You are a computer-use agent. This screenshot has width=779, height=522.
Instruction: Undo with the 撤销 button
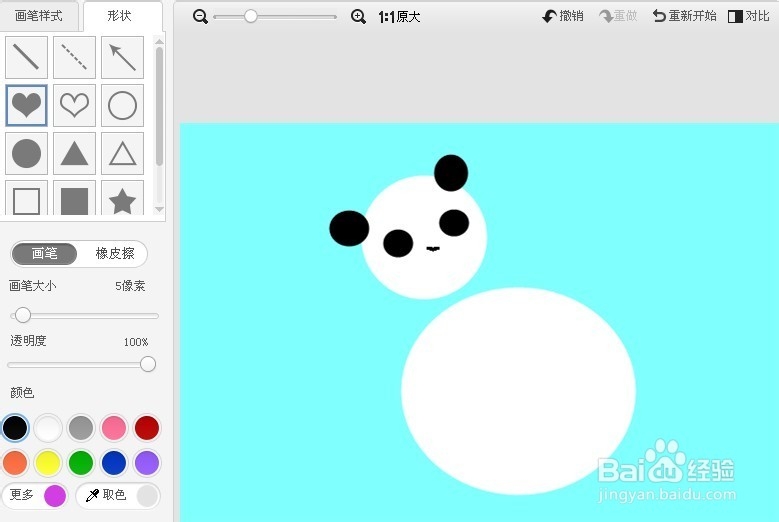562,16
